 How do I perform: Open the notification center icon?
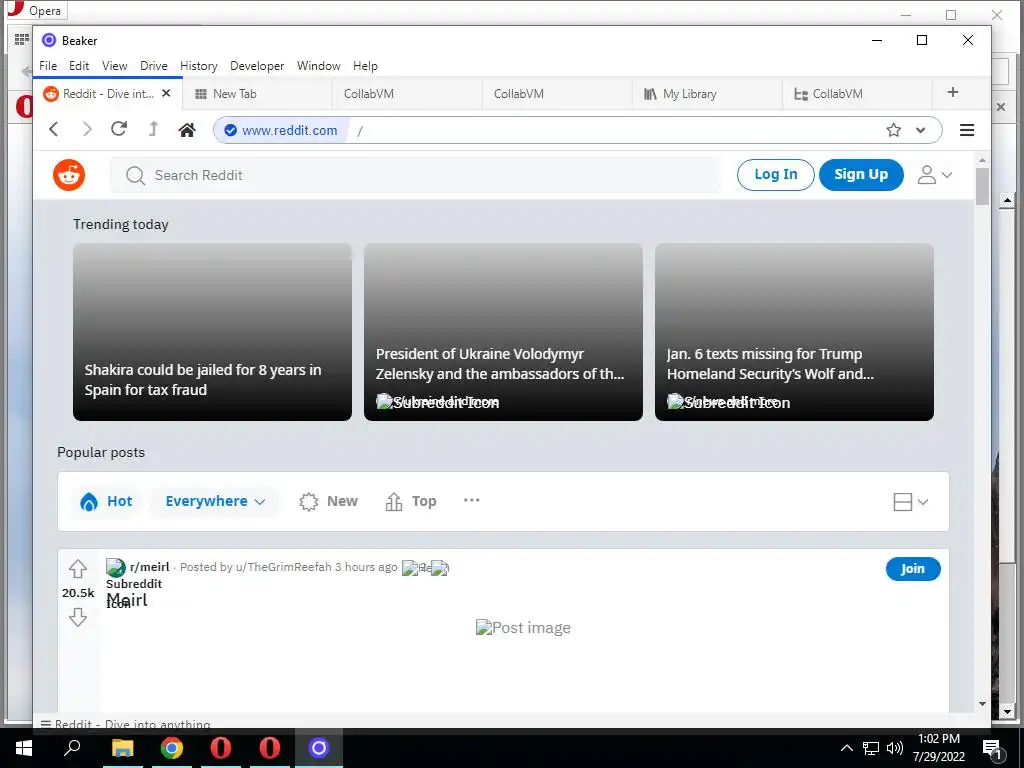point(992,748)
